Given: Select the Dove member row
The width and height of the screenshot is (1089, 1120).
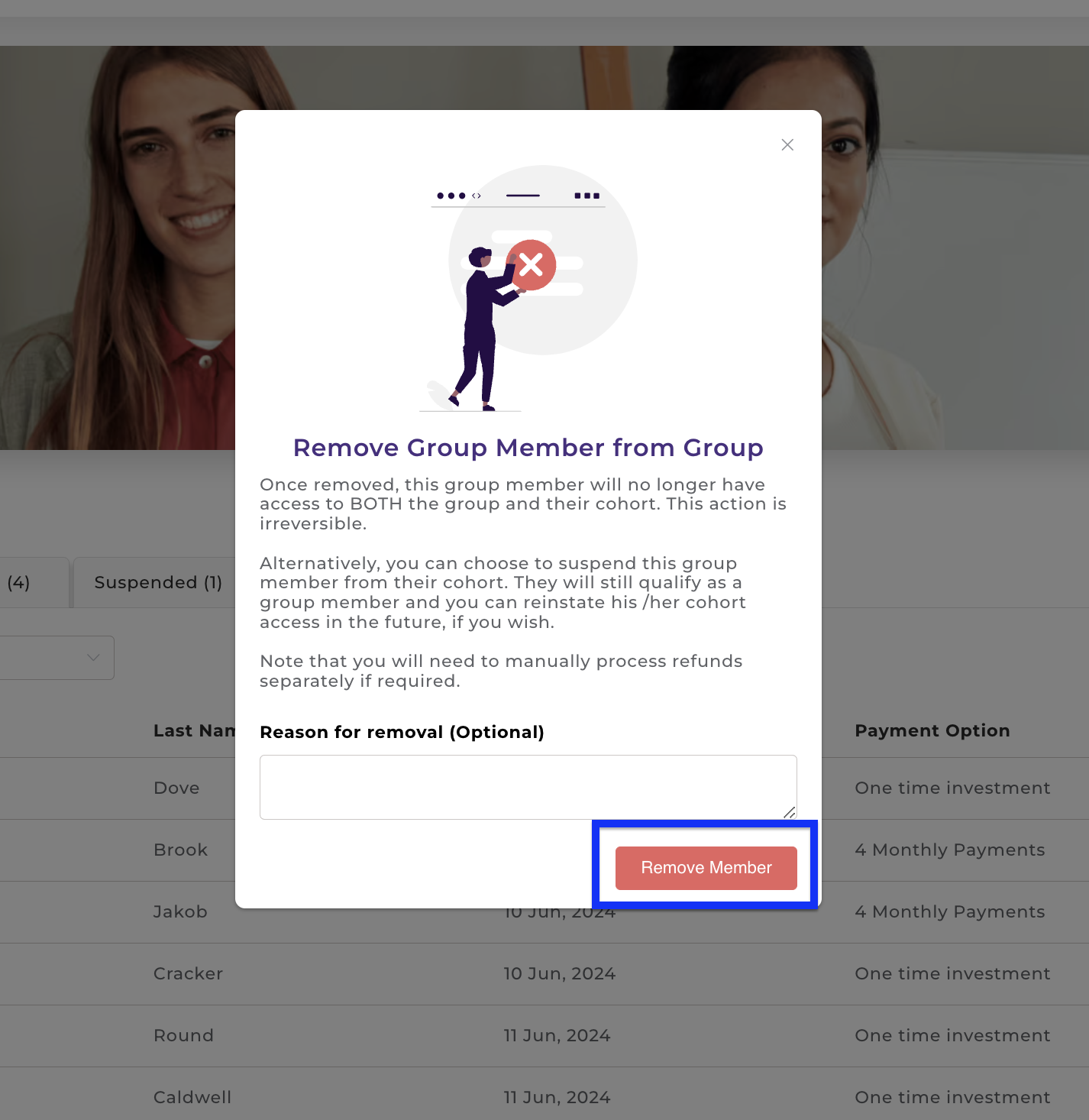Looking at the screenshot, I should click(544, 788).
